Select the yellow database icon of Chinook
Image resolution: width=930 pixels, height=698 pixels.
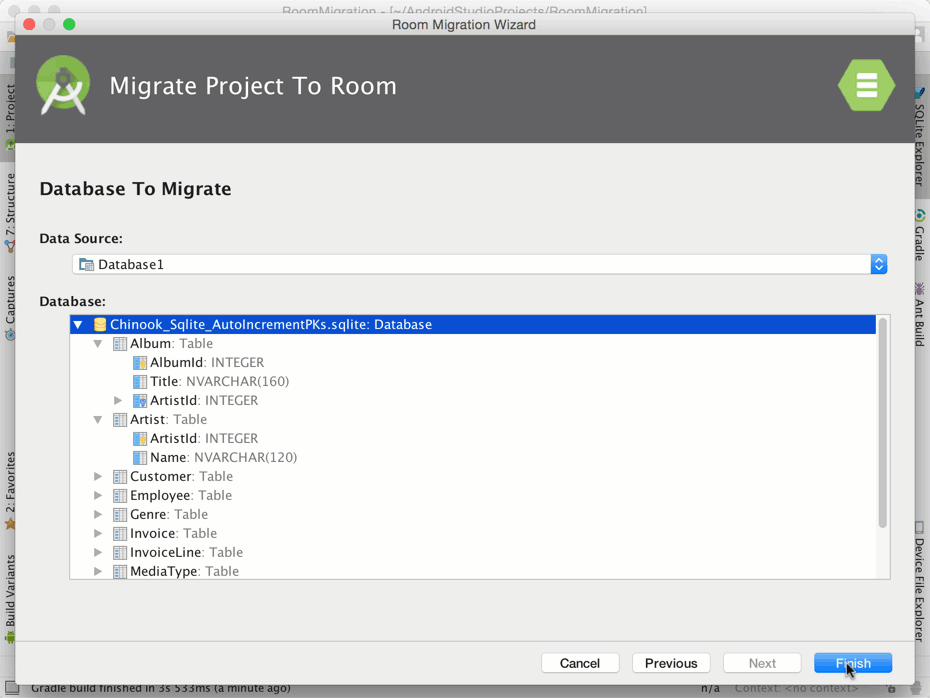pos(100,324)
